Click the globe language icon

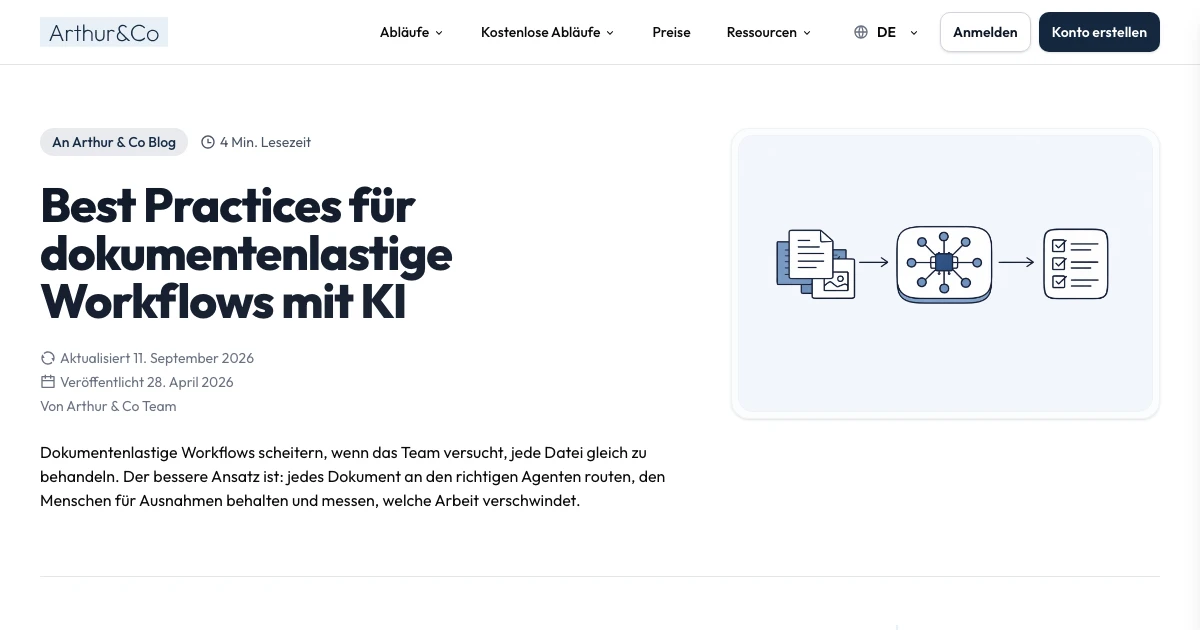pyautogui.click(x=861, y=32)
